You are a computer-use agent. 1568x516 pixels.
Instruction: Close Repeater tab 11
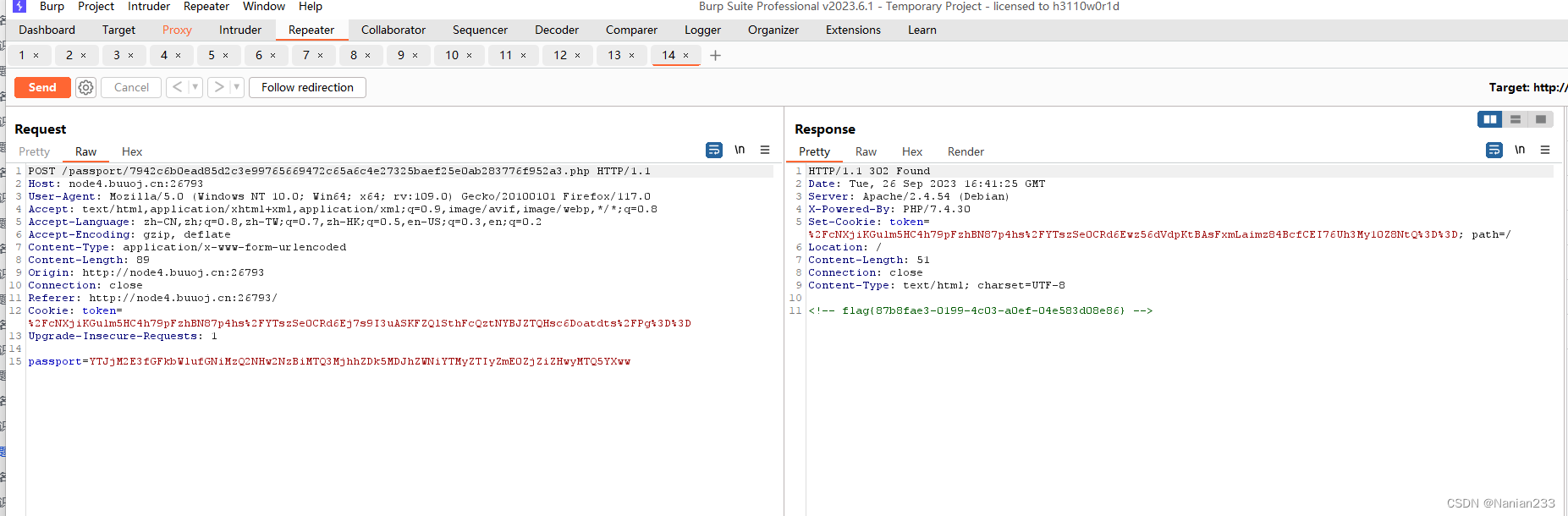(x=524, y=56)
